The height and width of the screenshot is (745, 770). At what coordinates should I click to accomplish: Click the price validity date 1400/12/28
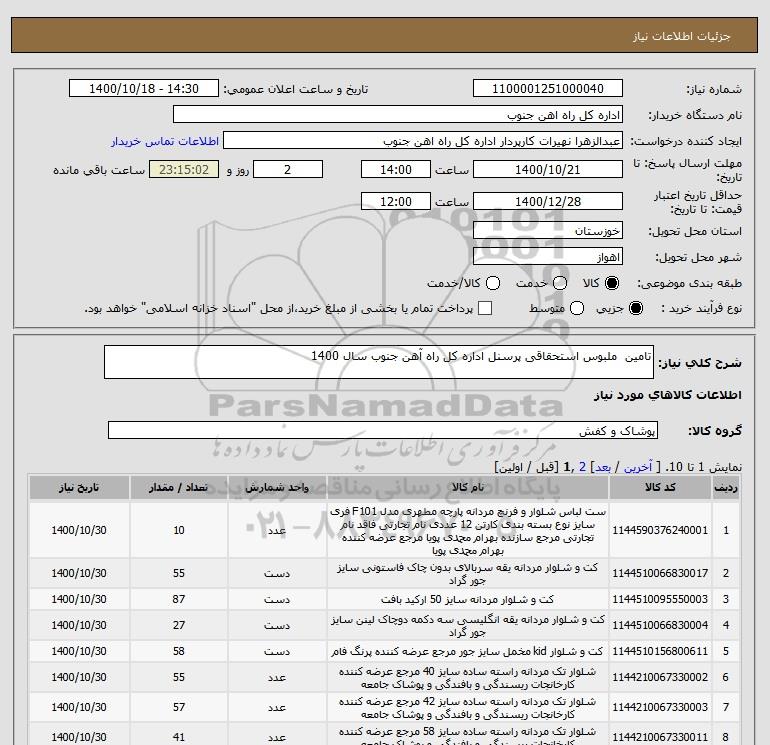pos(548,201)
